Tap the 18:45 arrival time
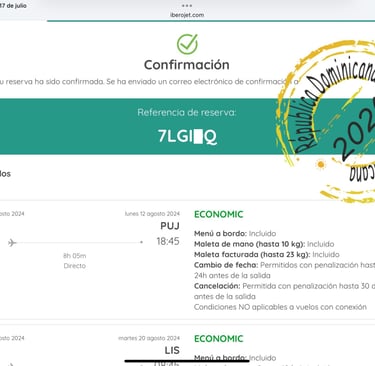375x366 pixels. click(x=168, y=241)
